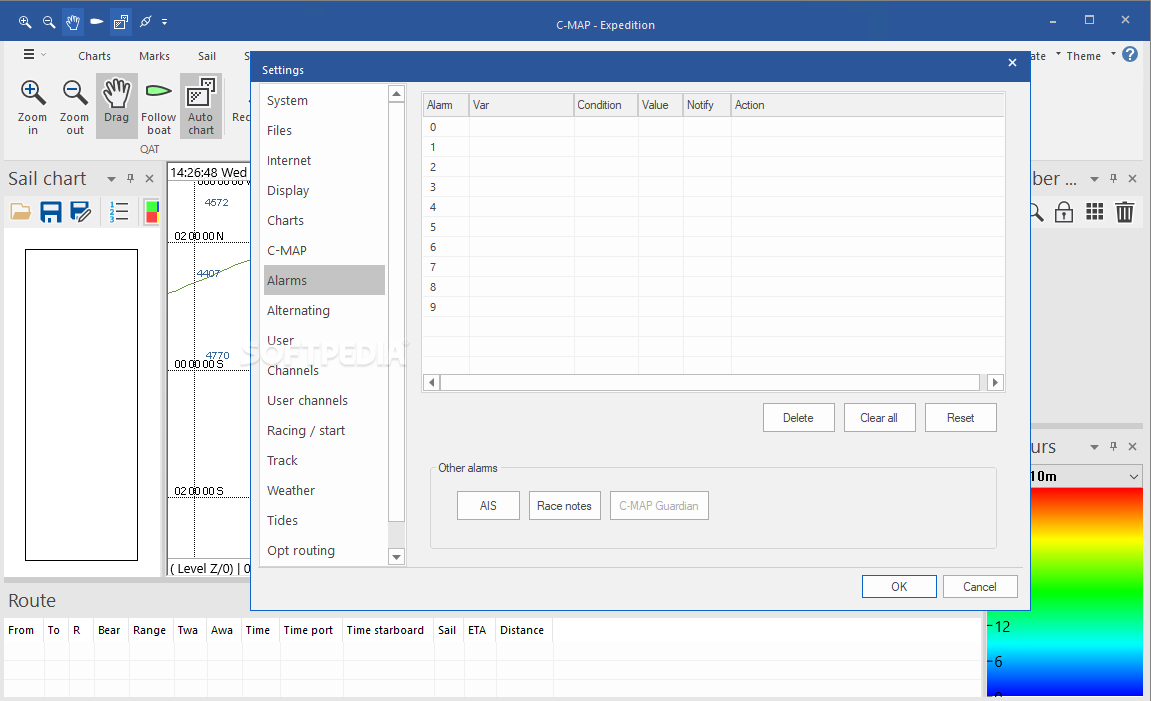Click the Clear all button

tap(879, 418)
